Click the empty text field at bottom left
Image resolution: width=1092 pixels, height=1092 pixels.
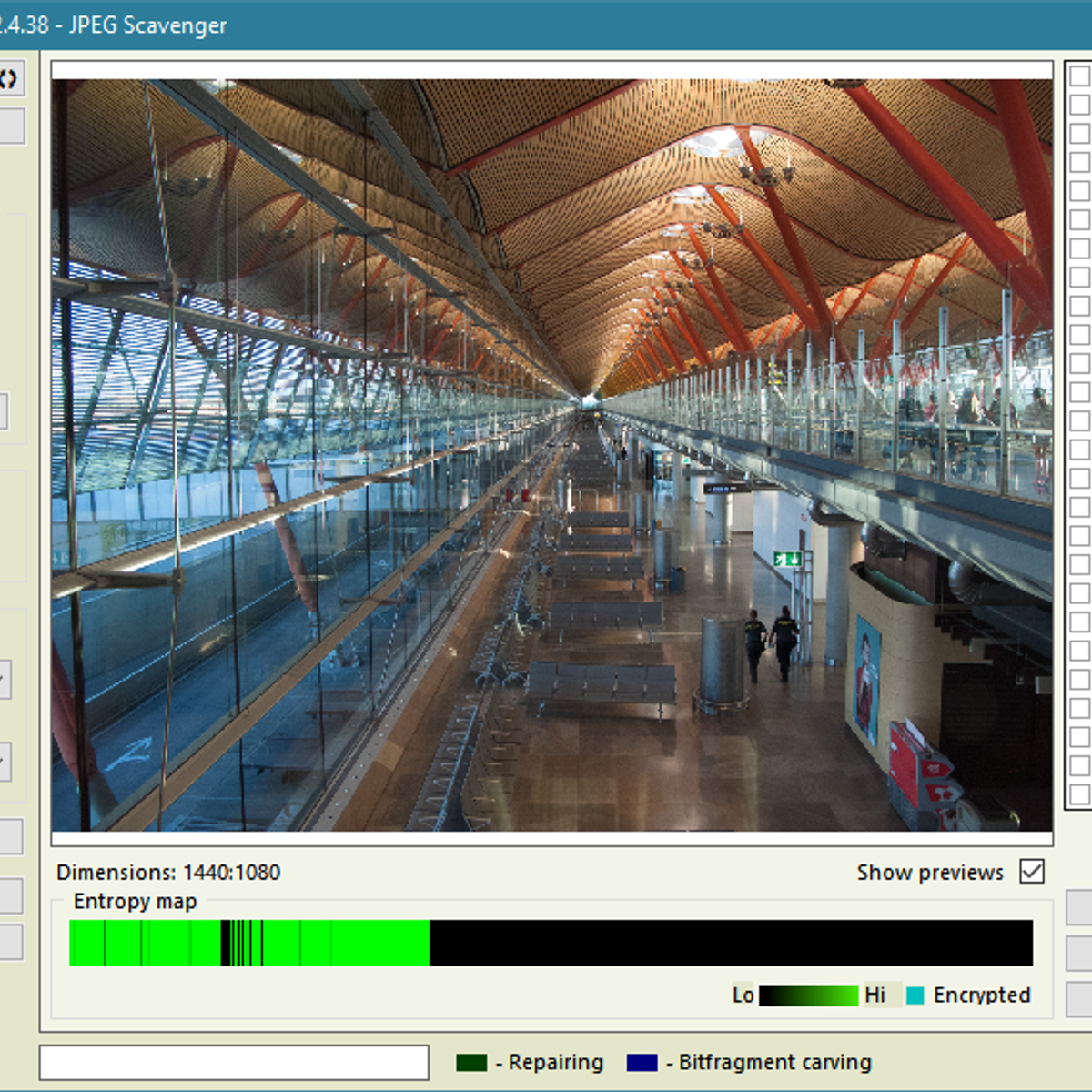click(x=234, y=1062)
